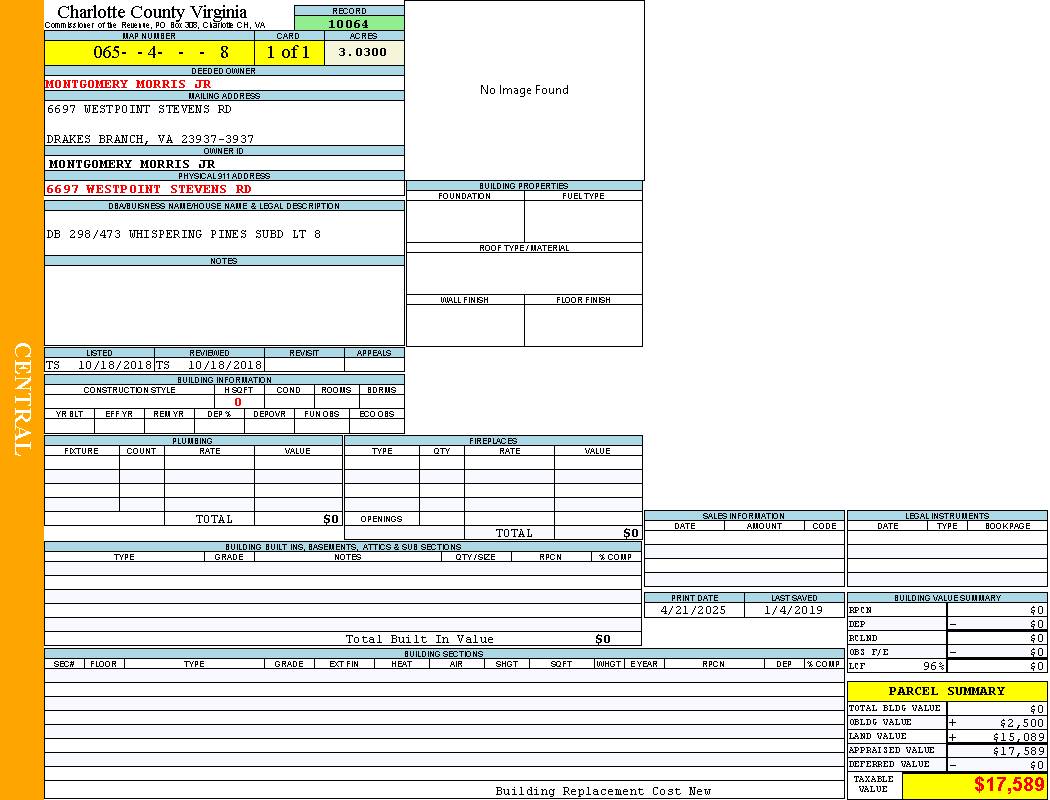Click the orange CENTRAL sidebar strip
The width and height of the screenshot is (1050, 800).
click(22, 400)
